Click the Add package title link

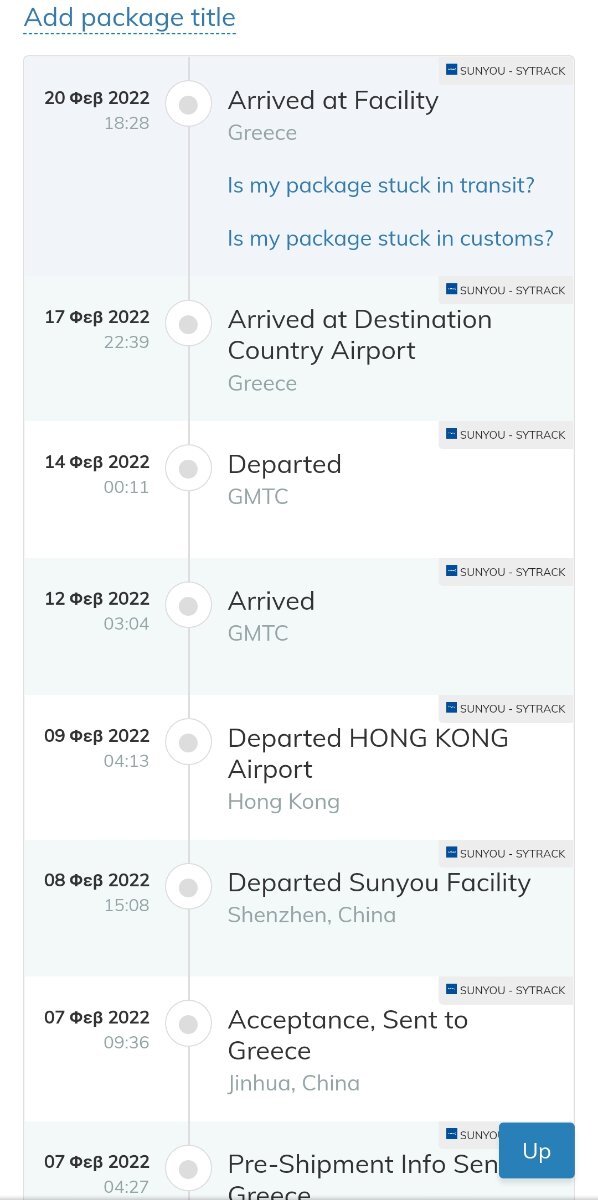130,18
